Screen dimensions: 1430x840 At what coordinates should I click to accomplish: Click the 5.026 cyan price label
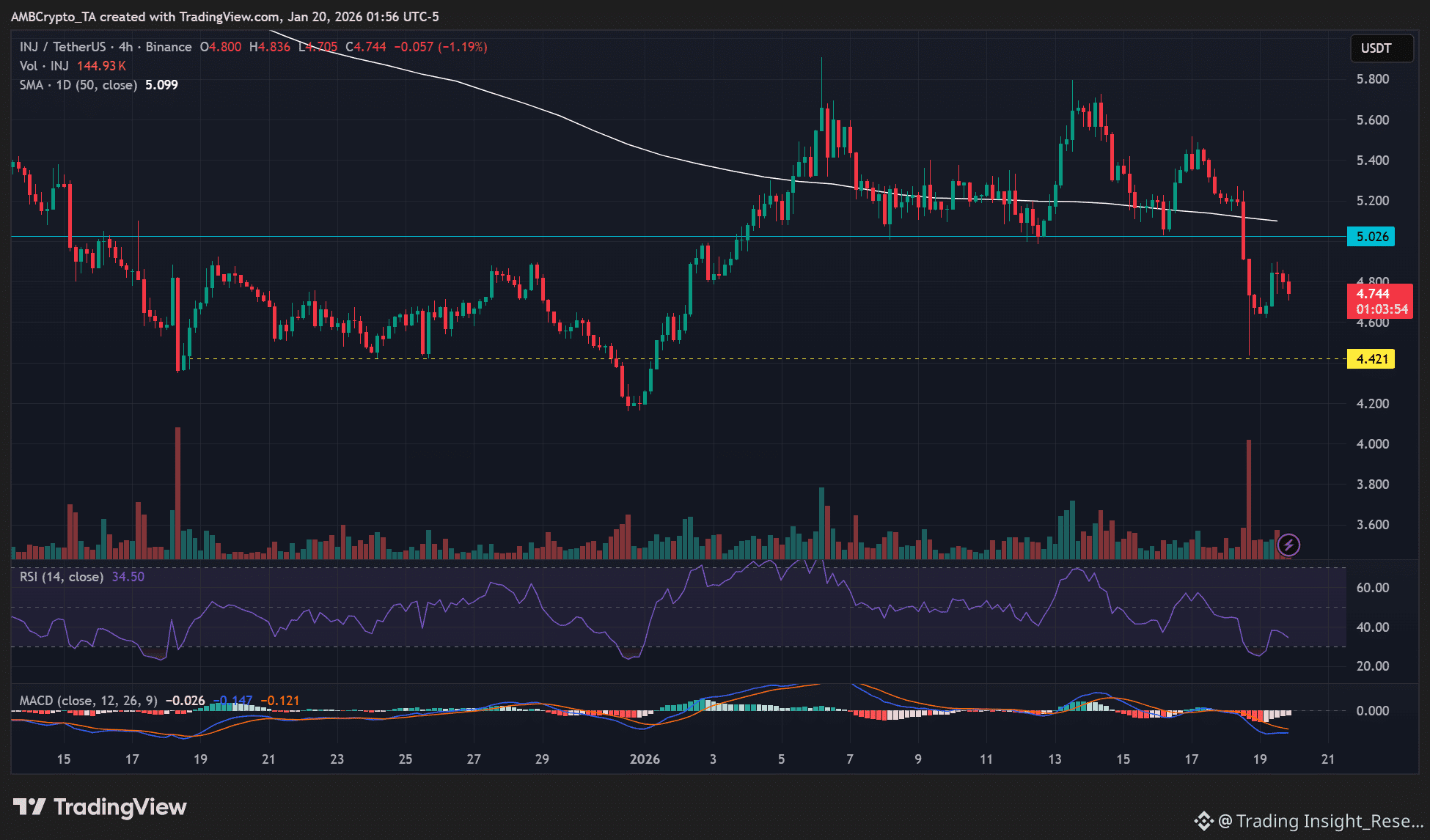[x=1371, y=237]
